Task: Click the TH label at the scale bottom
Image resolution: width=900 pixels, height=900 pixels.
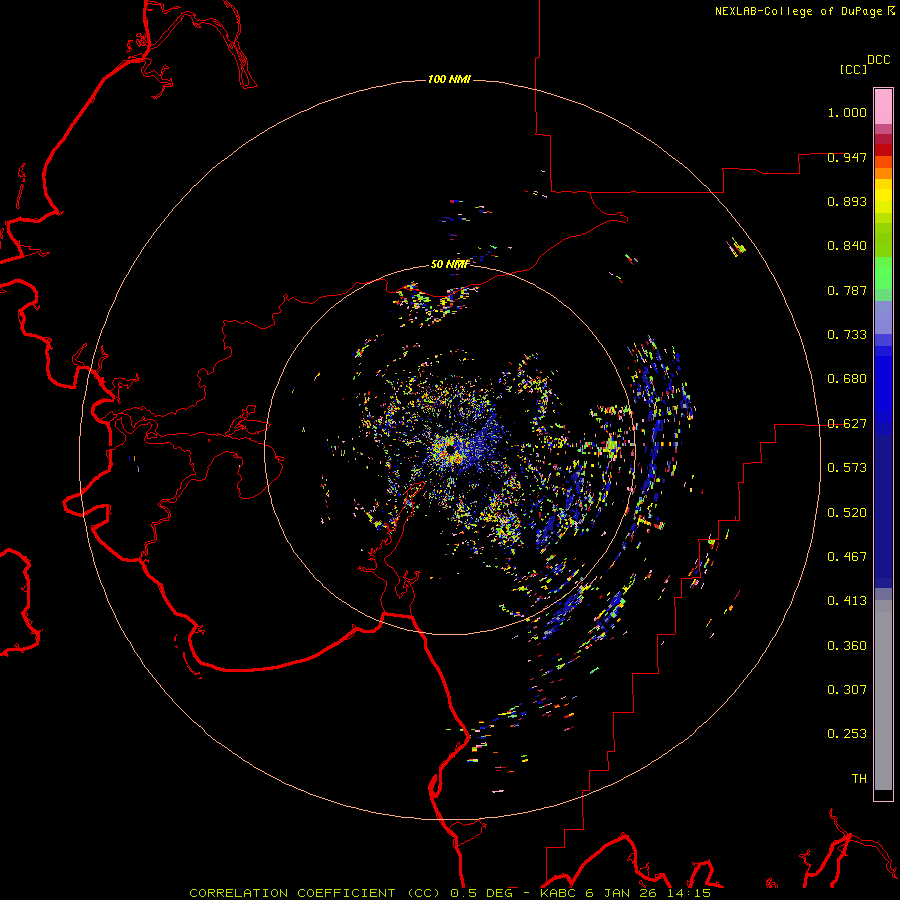Action: [x=859, y=779]
